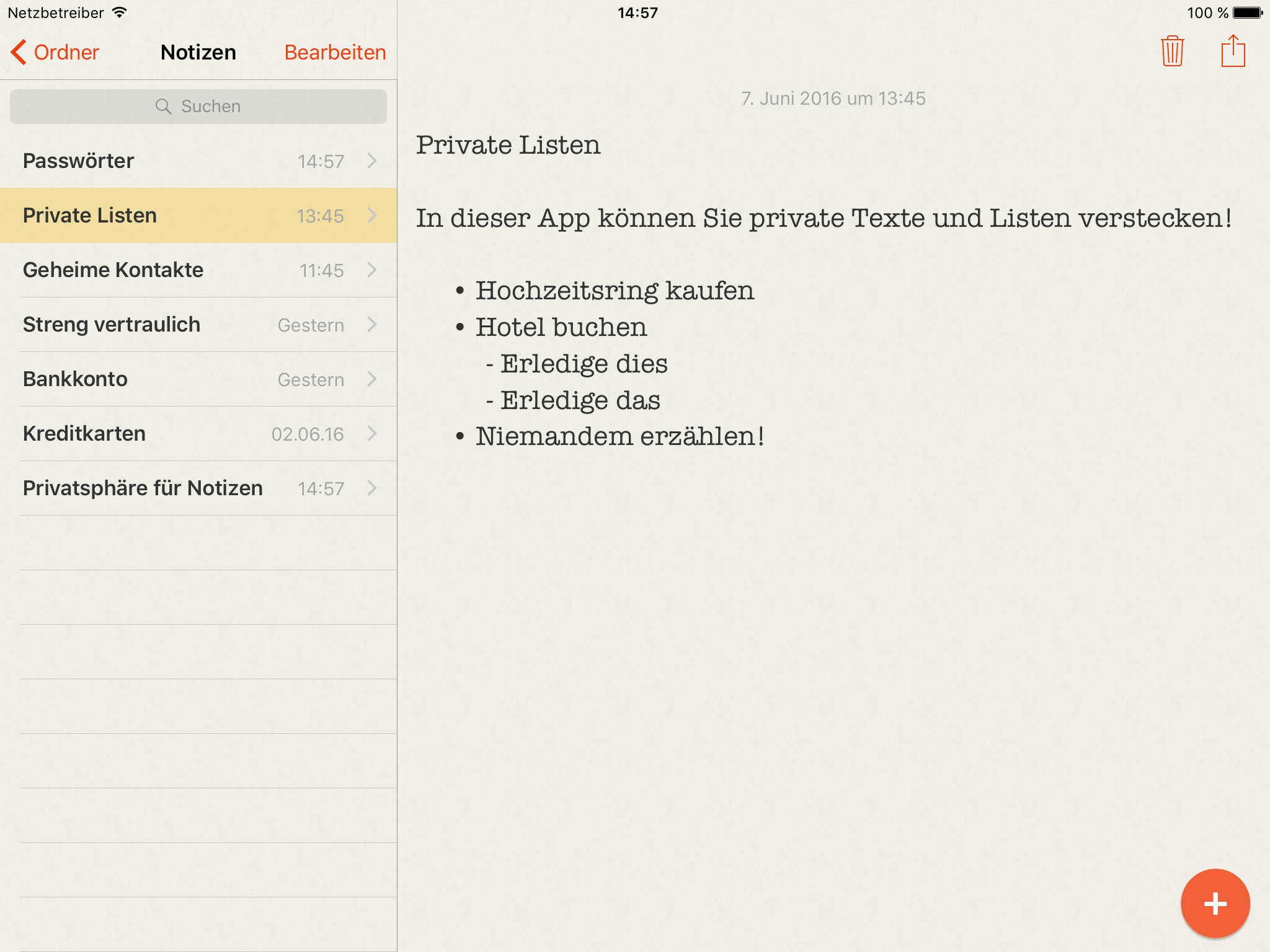
Task: Expand chevron on Bankkonto row
Action: [372, 379]
